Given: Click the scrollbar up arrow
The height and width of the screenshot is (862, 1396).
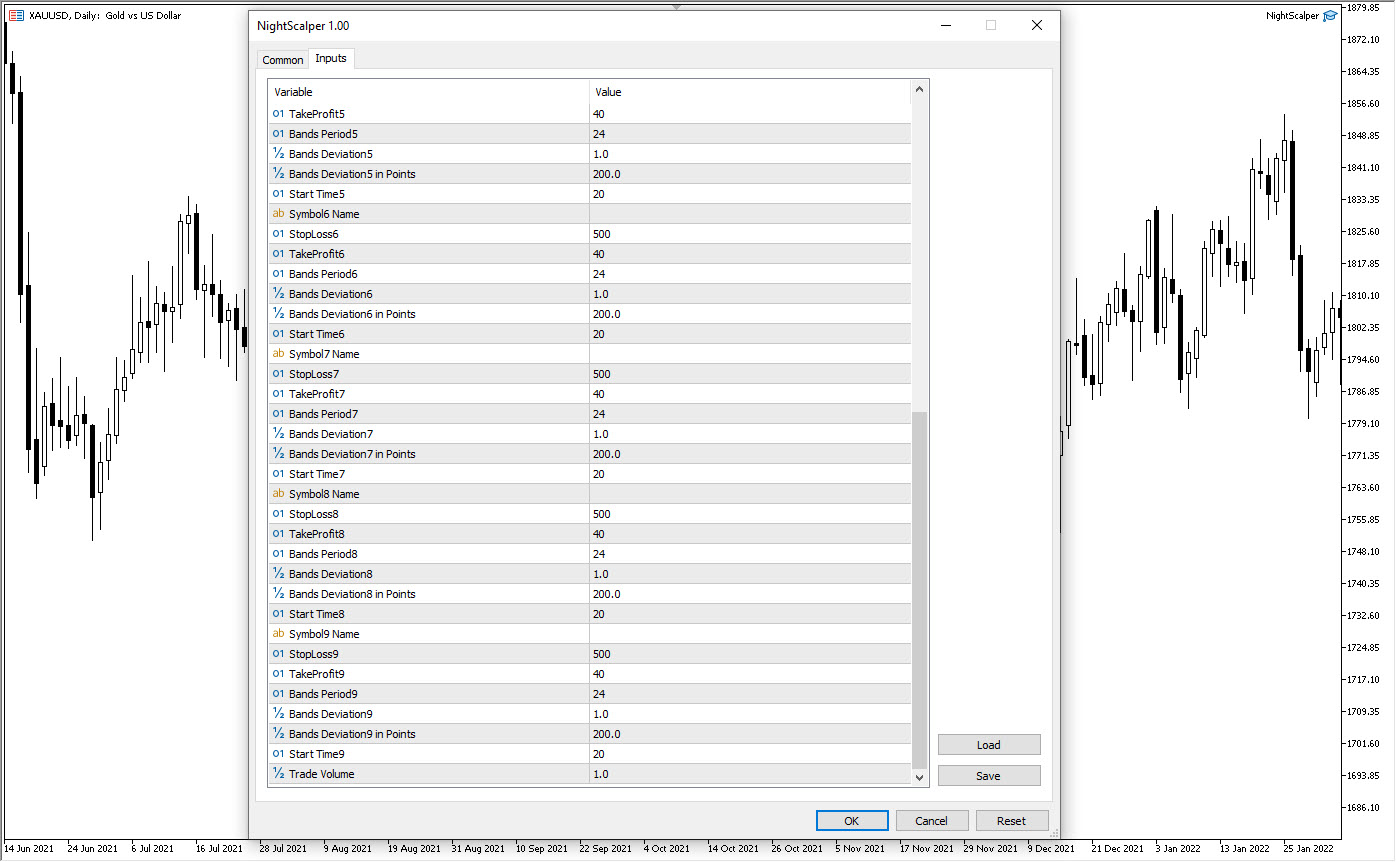Looking at the screenshot, I should [x=920, y=90].
